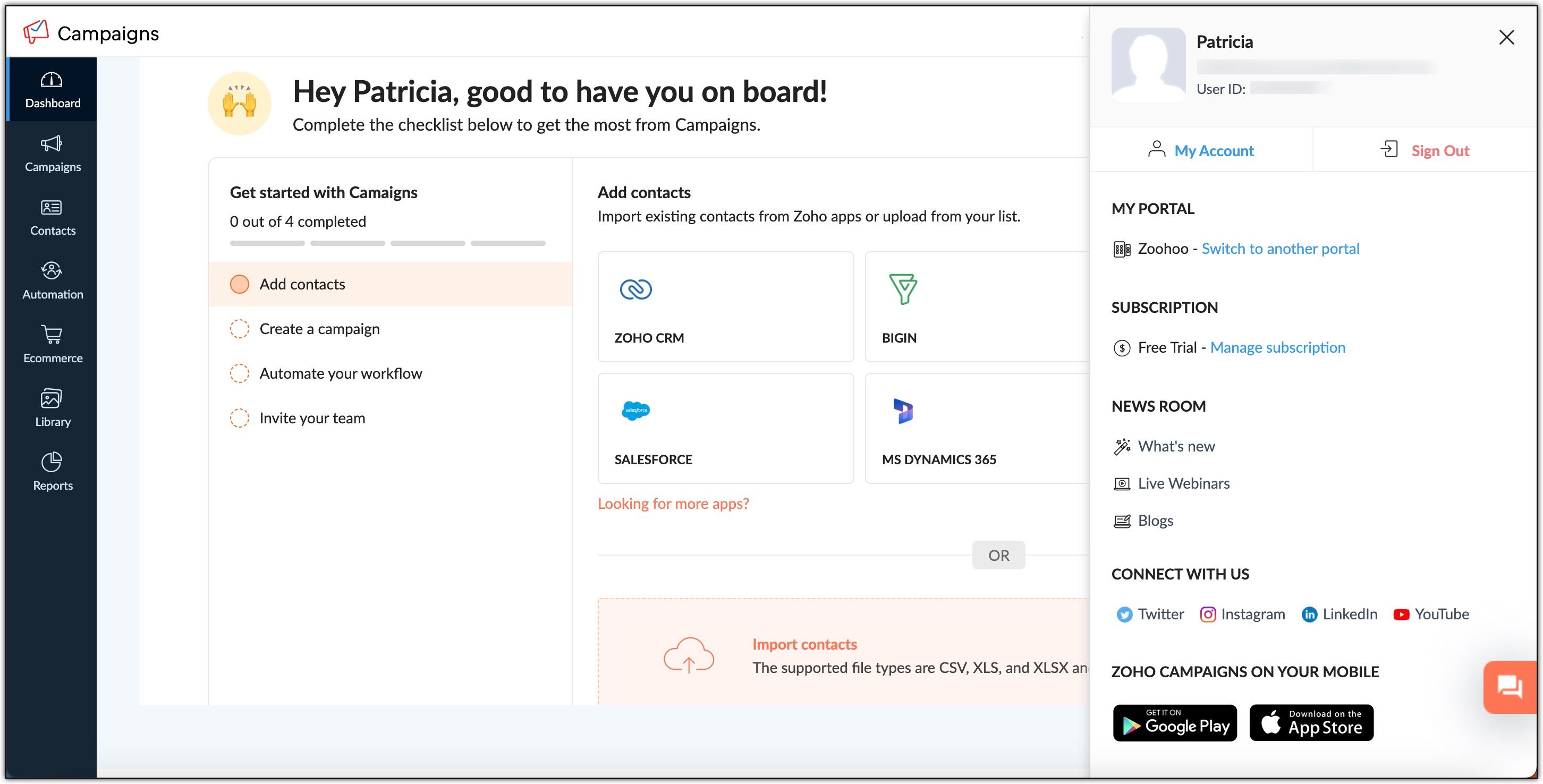Click Sign Out in profile panel

[x=1425, y=150]
